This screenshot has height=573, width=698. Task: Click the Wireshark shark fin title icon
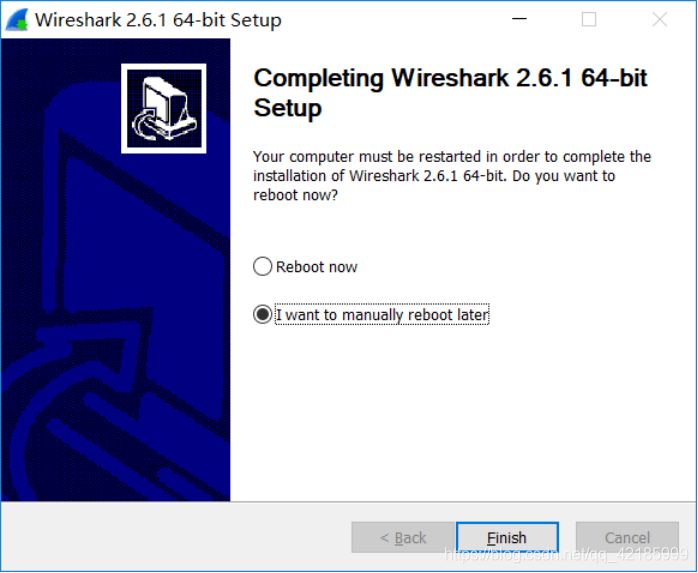click(17, 20)
